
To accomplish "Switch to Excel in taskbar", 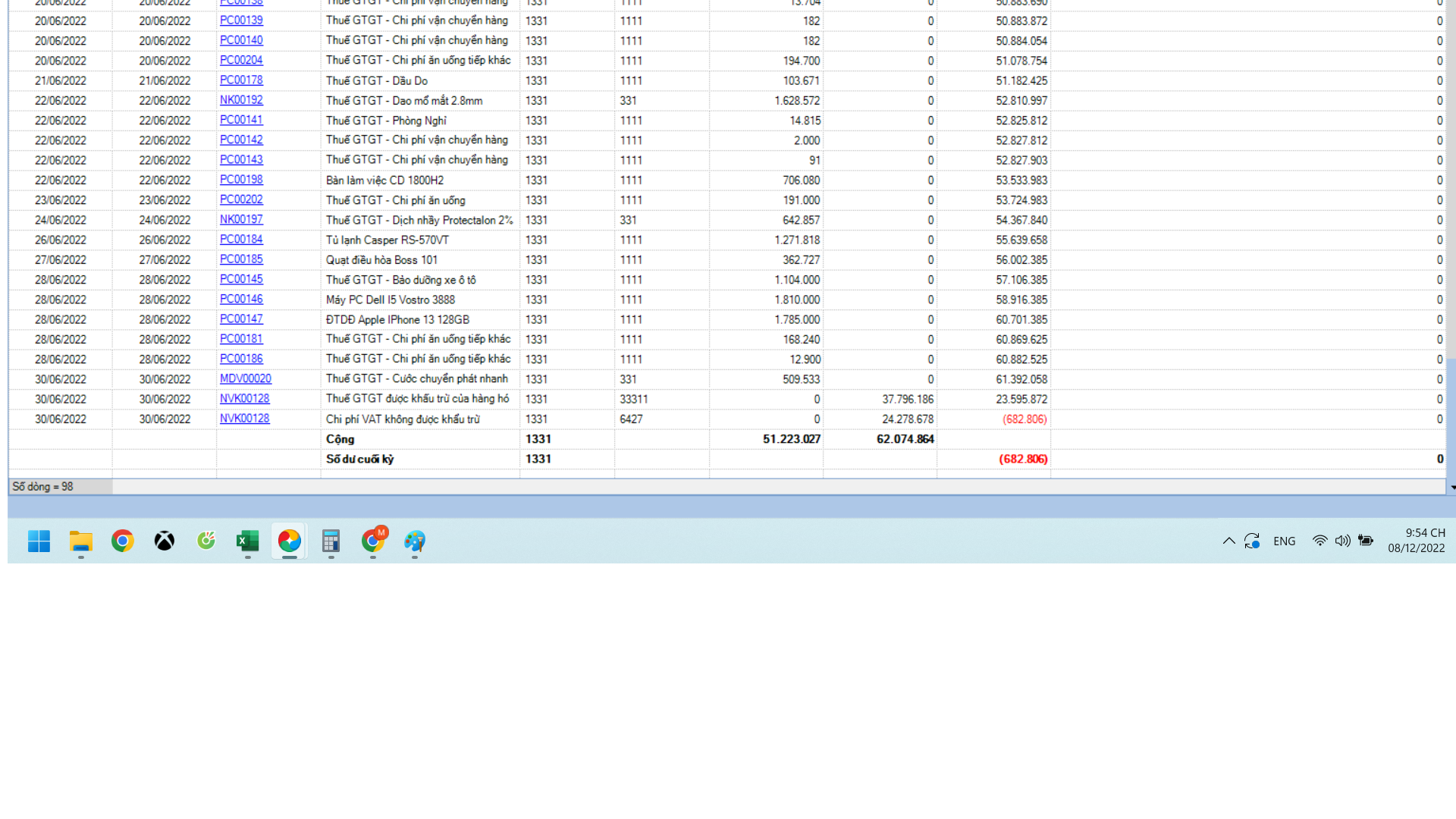I will coord(248,541).
